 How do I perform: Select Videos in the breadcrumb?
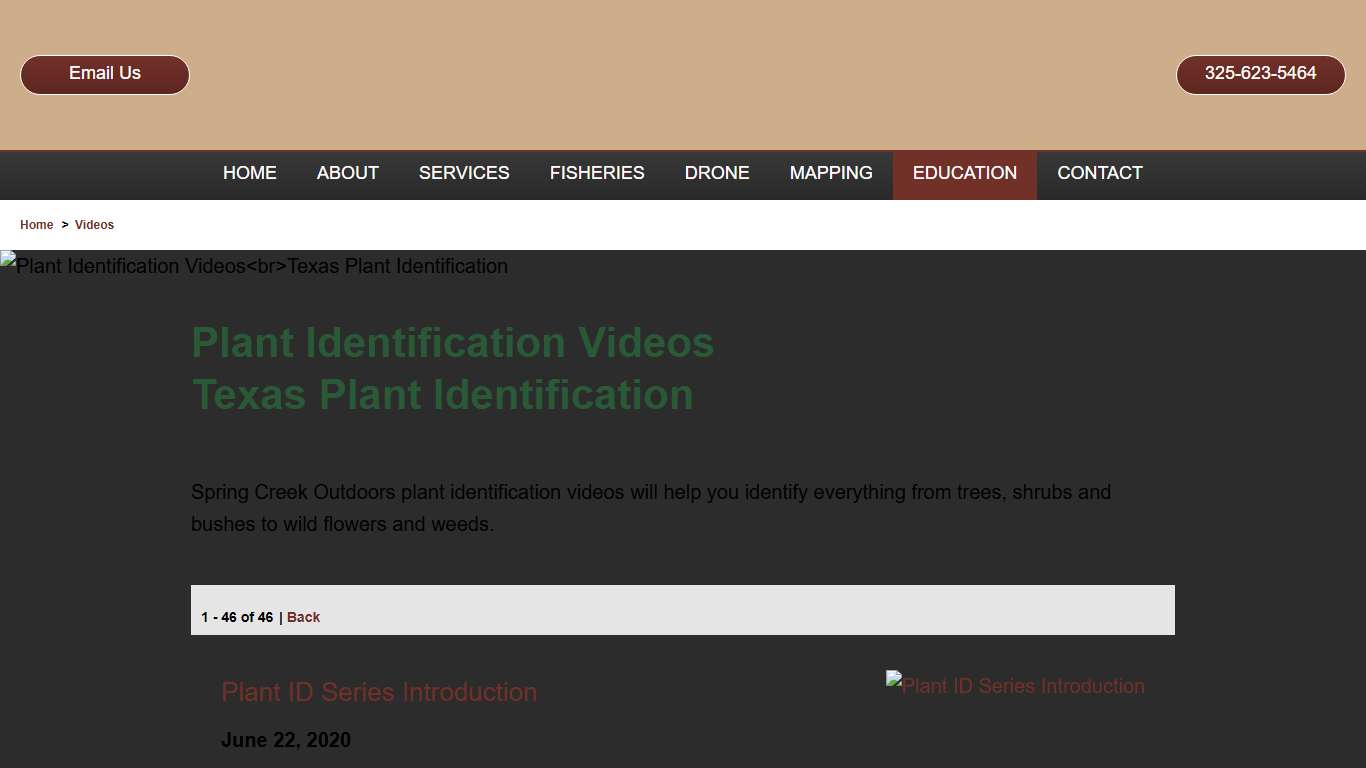94,224
